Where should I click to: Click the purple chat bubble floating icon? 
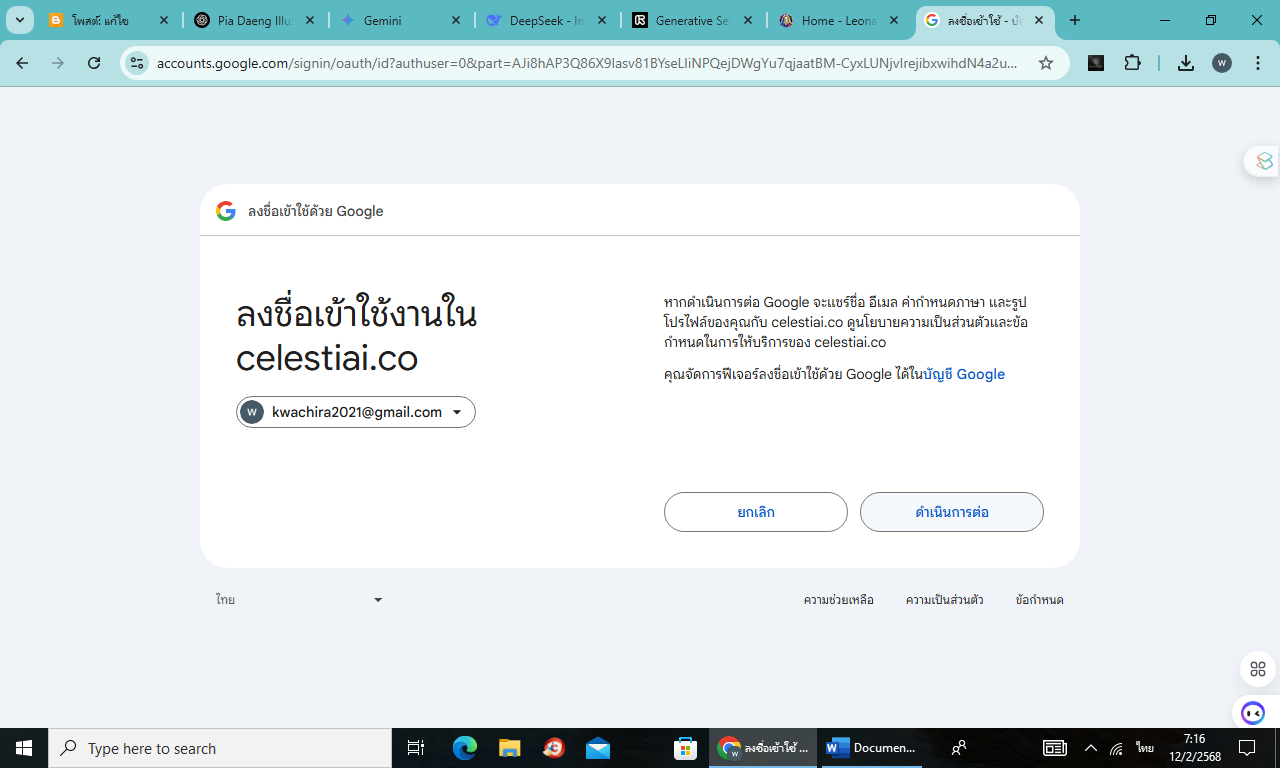tap(1253, 713)
